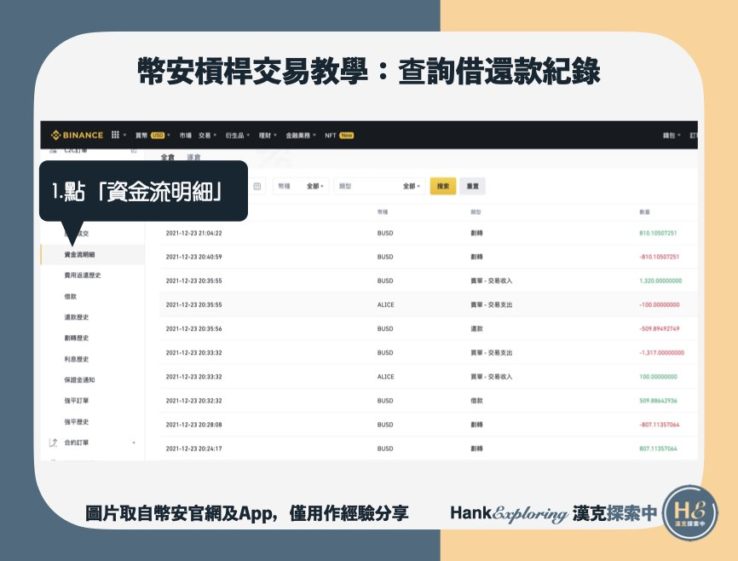This screenshot has height=561, width=738.
Task: Open the 幣種 全部 filter dropdown
Action: [x=300, y=186]
